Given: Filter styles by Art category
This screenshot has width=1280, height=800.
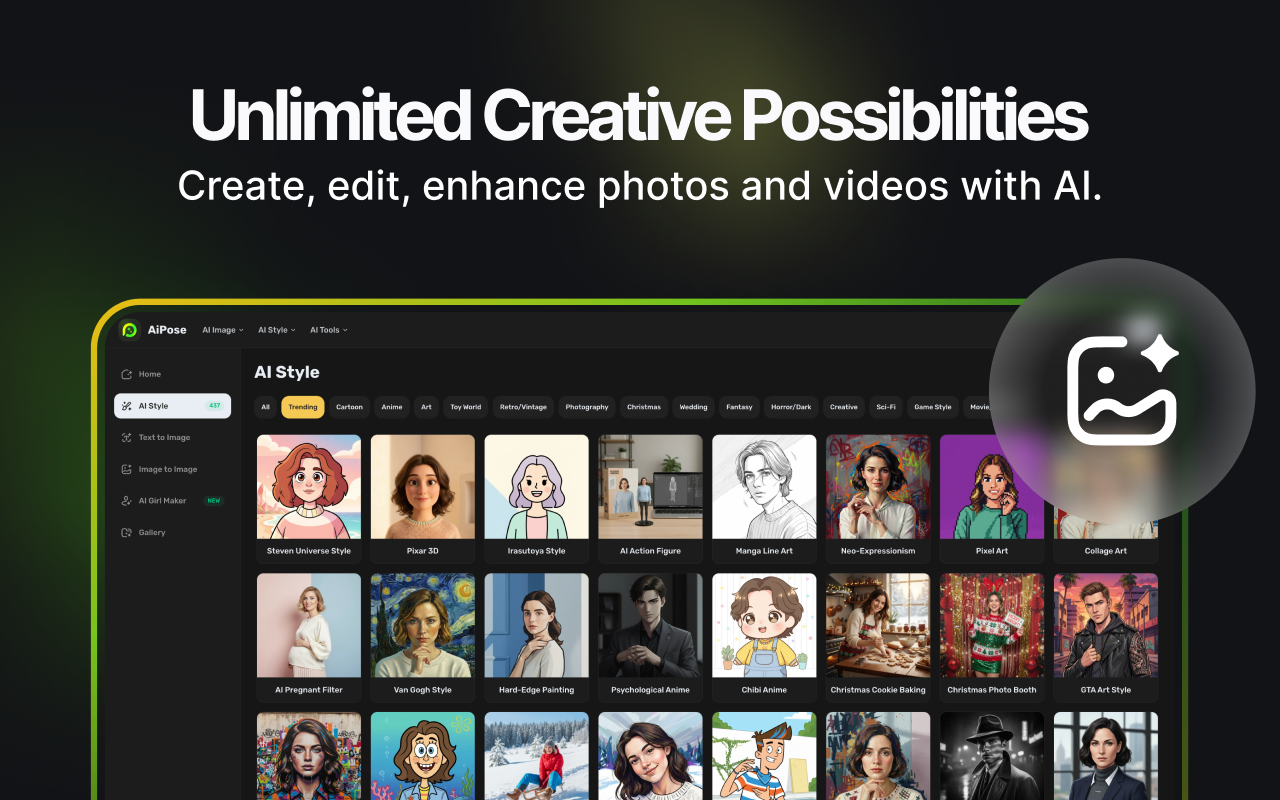Looking at the screenshot, I should 427,407.
